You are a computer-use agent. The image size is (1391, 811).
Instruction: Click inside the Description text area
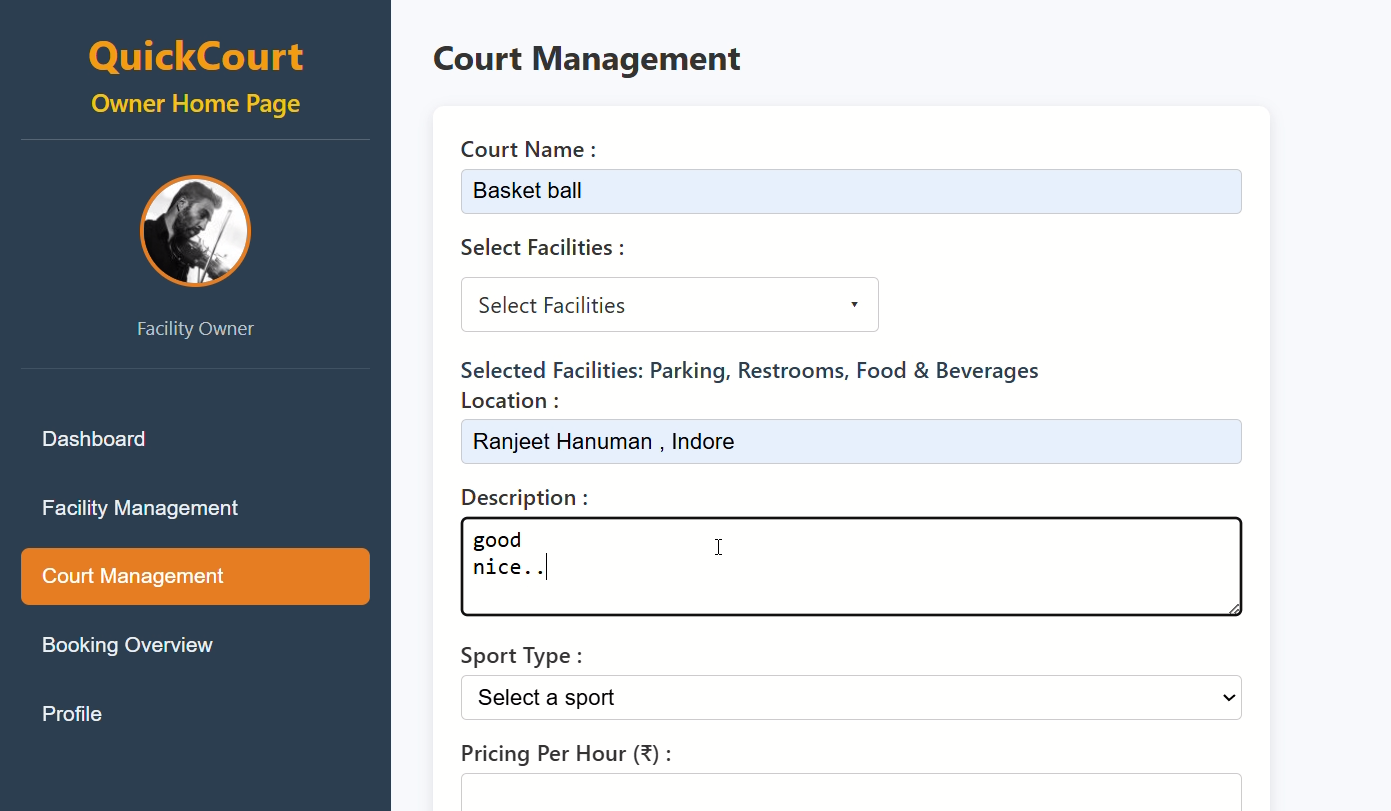(850, 566)
